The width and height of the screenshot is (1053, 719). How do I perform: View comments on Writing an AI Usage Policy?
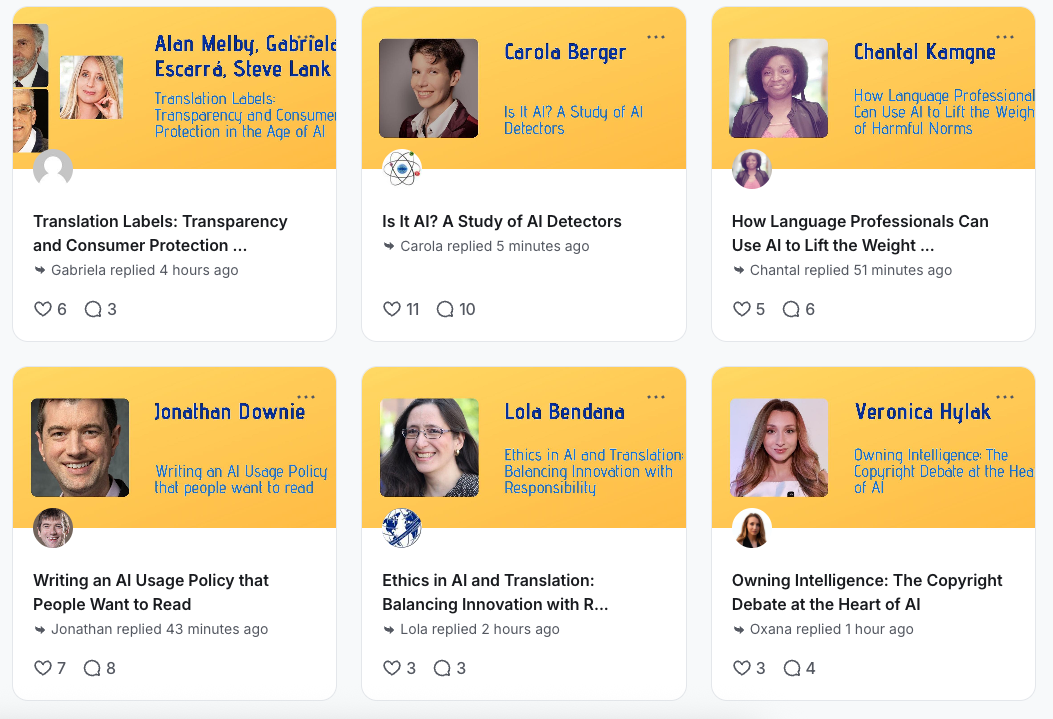[92, 669]
